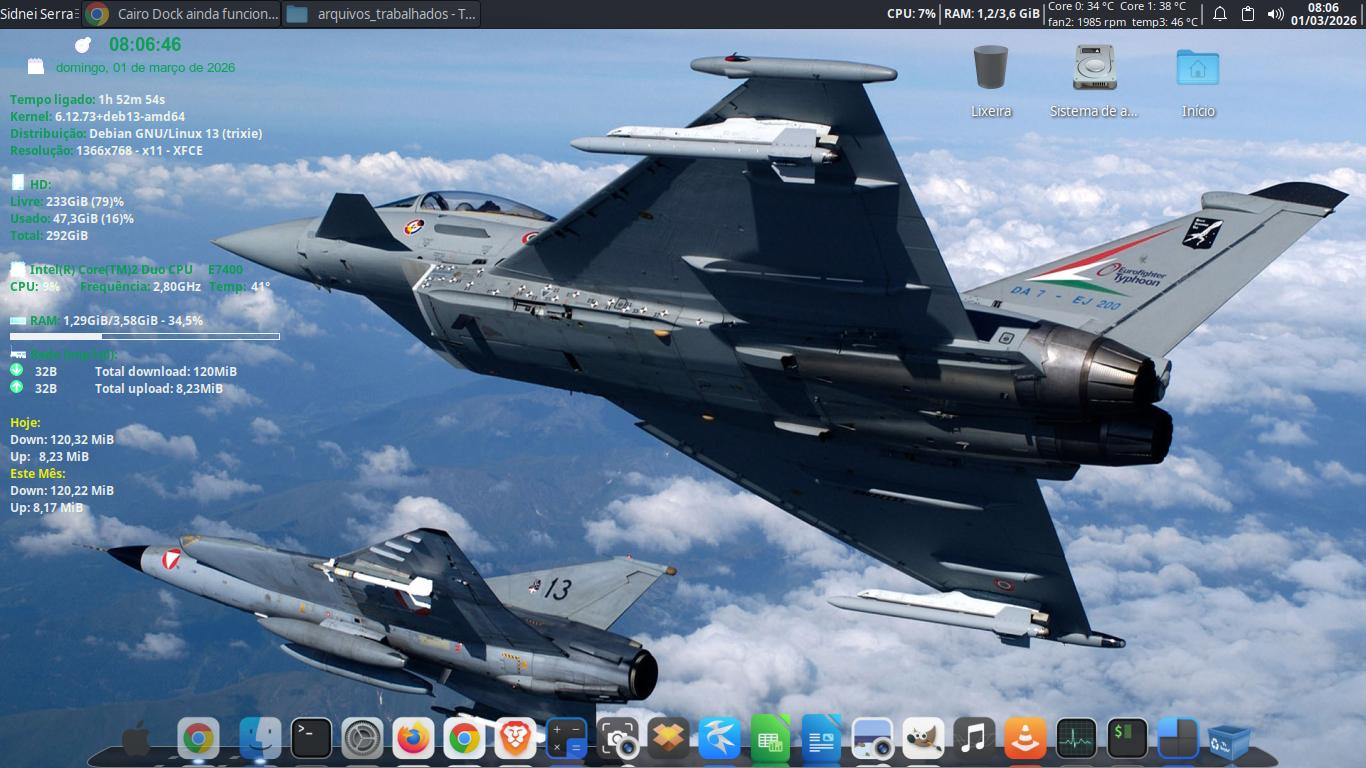Open GIMP image editor from dock
The image size is (1366, 768).
click(923, 739)
